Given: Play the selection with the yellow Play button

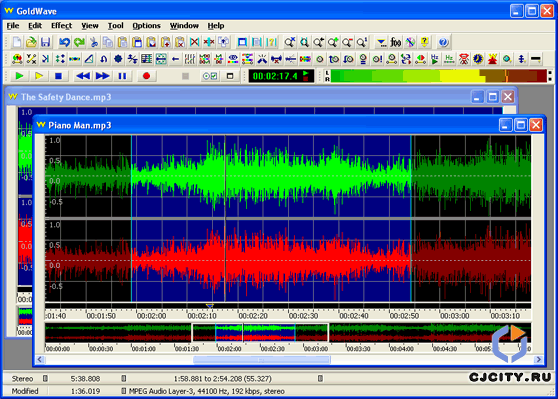Looking at the screenshot, I should point(39,76).
